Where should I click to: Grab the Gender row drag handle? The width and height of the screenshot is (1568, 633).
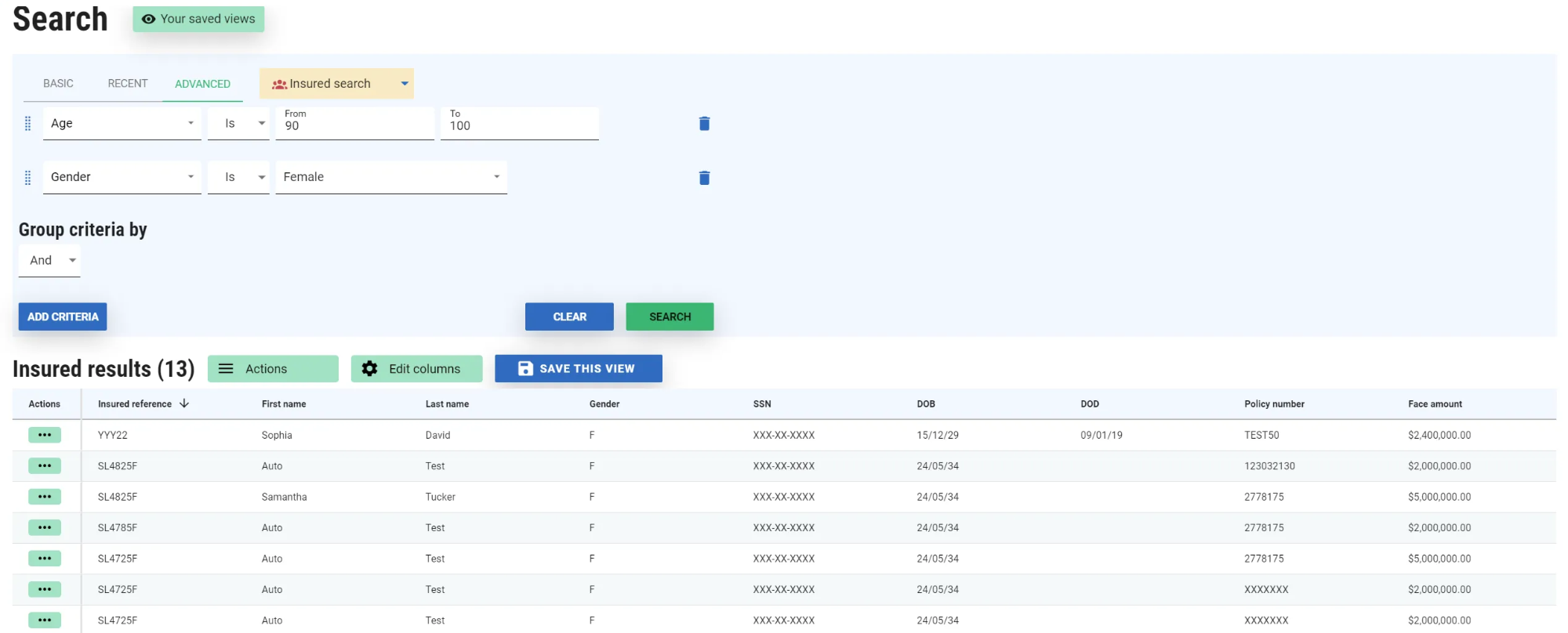[28, 178]
